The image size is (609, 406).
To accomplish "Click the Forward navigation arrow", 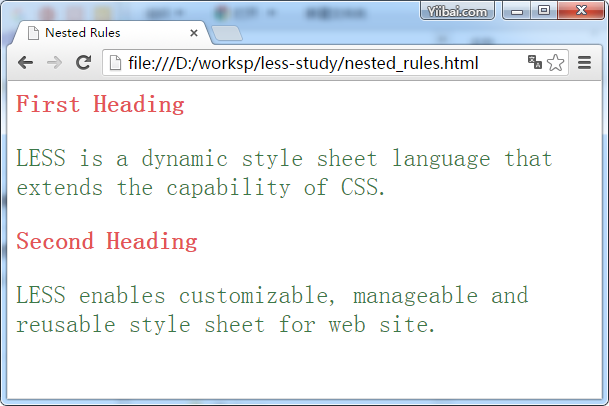I will (x=54, y=63).
